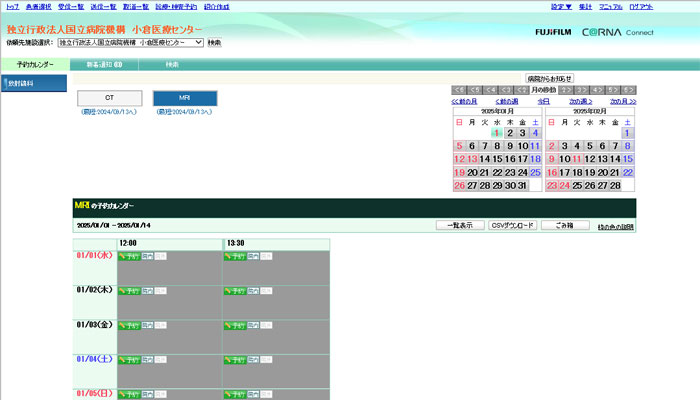
Task: Click the 予約 pencil button for 01/01 12:00
Action: (129, 256)
